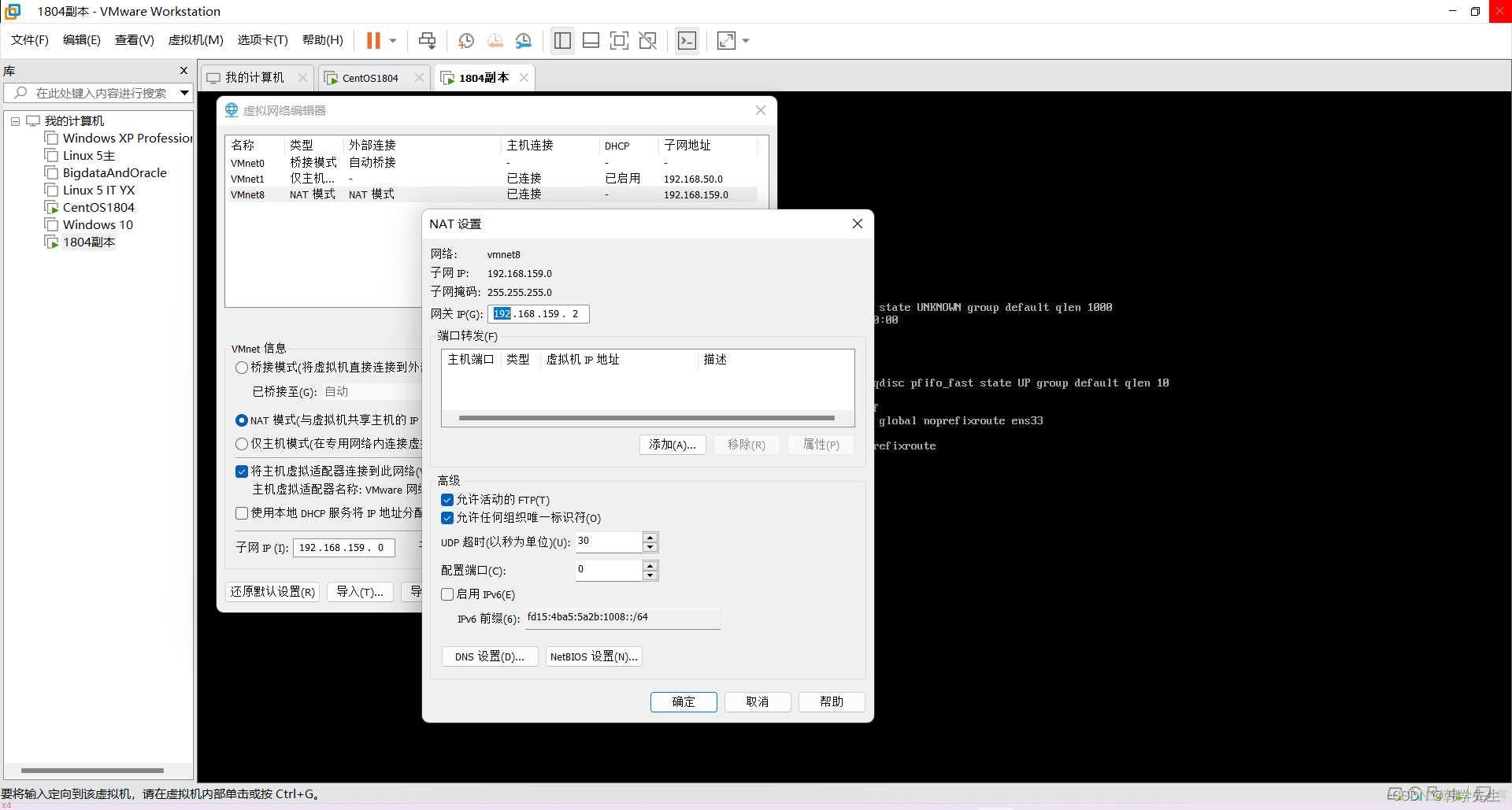Click the revert to snapshot icon
Image resolution: width=1512 pixels, height=810 pixels.
[x=495, y=40]
